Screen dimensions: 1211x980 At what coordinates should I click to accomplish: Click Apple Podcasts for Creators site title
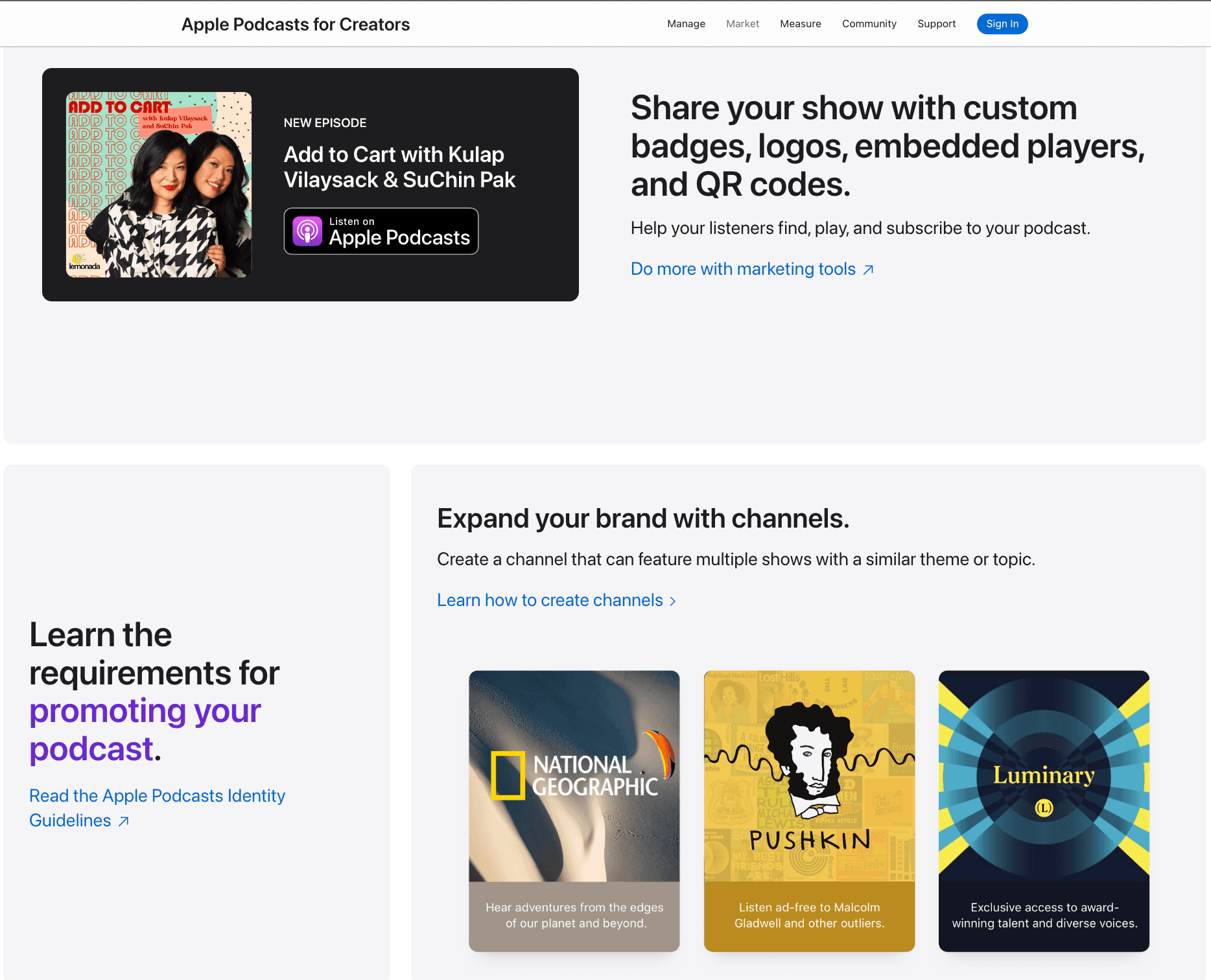coord(296,24)
